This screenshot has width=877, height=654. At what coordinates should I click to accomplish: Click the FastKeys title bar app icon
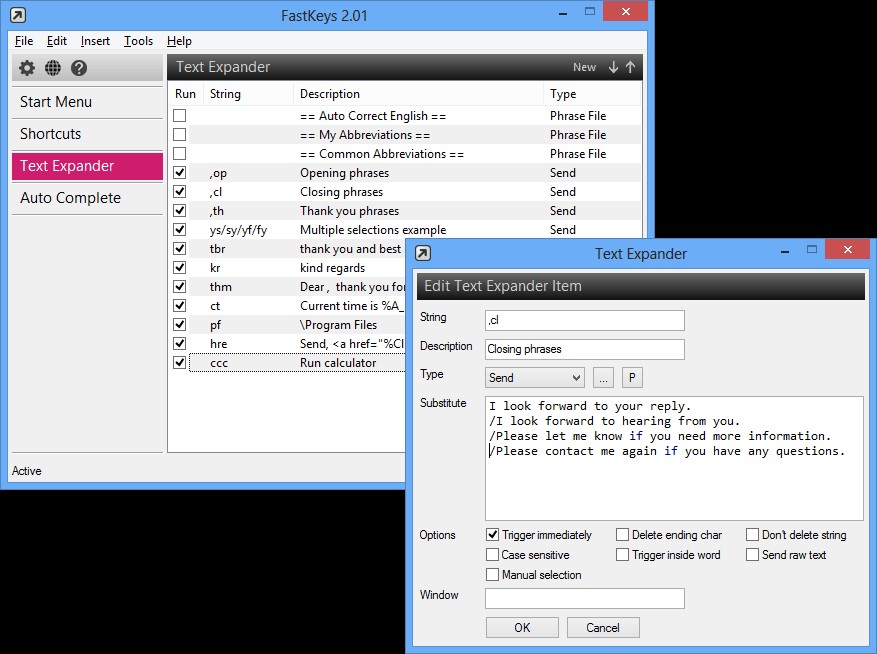16,15
